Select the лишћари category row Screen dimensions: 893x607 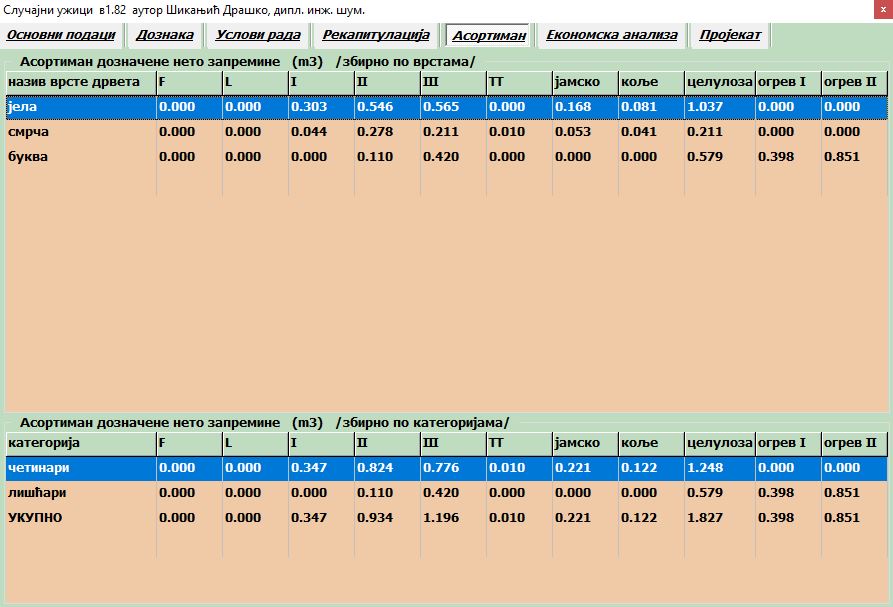(446, 493)
